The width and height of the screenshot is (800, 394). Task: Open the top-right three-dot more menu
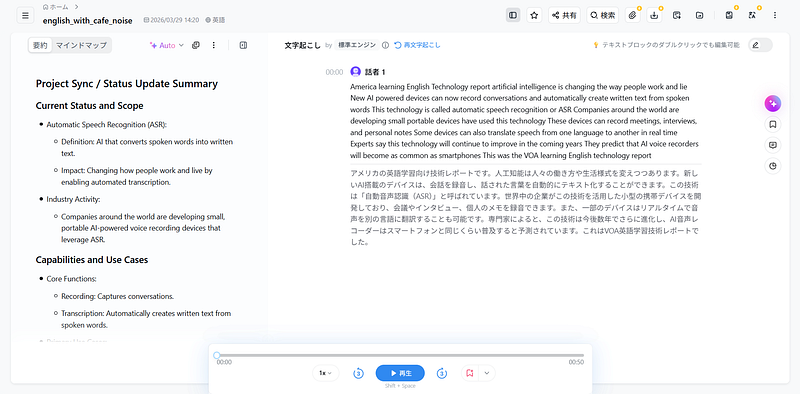tap(774, 15)
